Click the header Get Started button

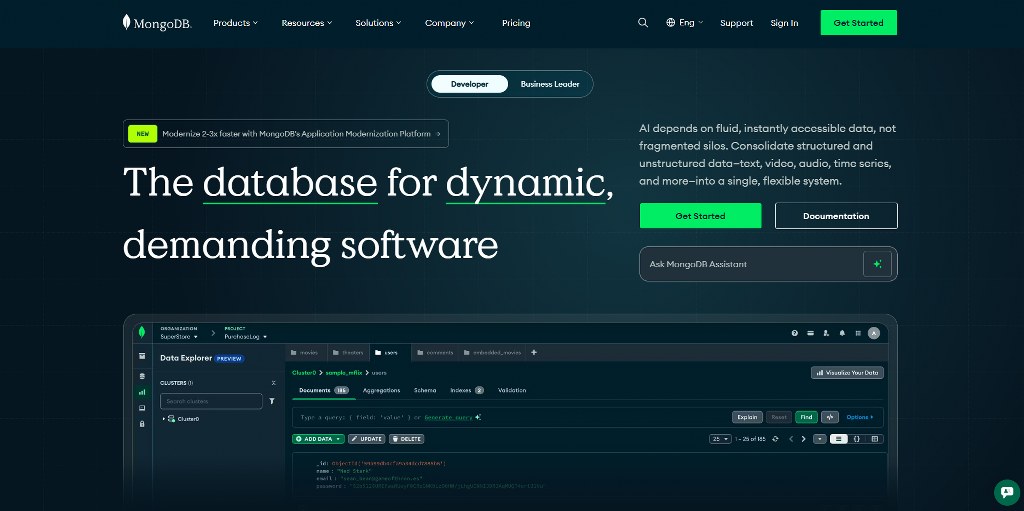point(858,23)
